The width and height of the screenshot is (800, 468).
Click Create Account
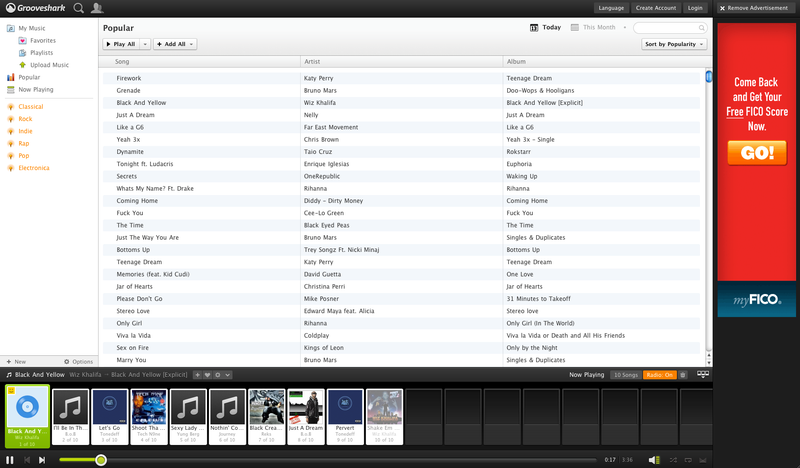pos(656,8)
